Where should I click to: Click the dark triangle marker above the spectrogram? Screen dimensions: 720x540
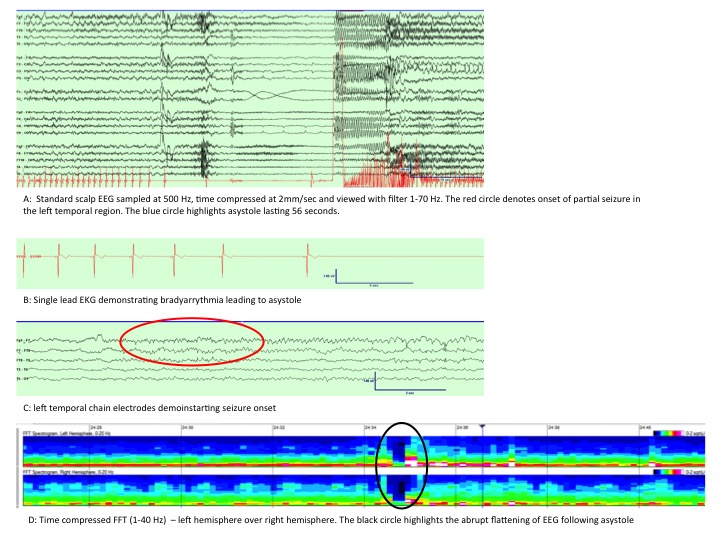coord(483,429)
